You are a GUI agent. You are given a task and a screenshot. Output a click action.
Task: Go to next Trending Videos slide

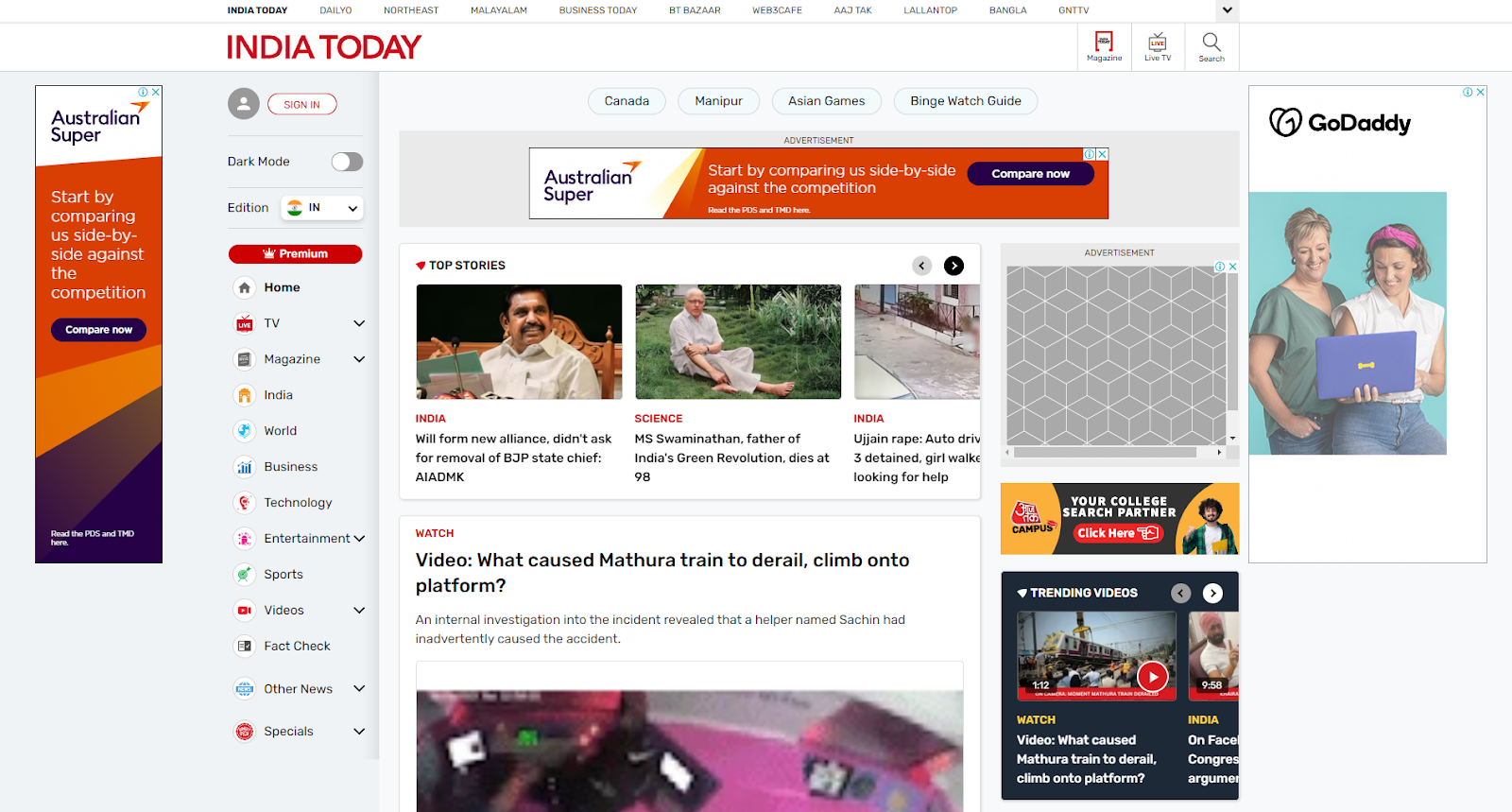1213,593
